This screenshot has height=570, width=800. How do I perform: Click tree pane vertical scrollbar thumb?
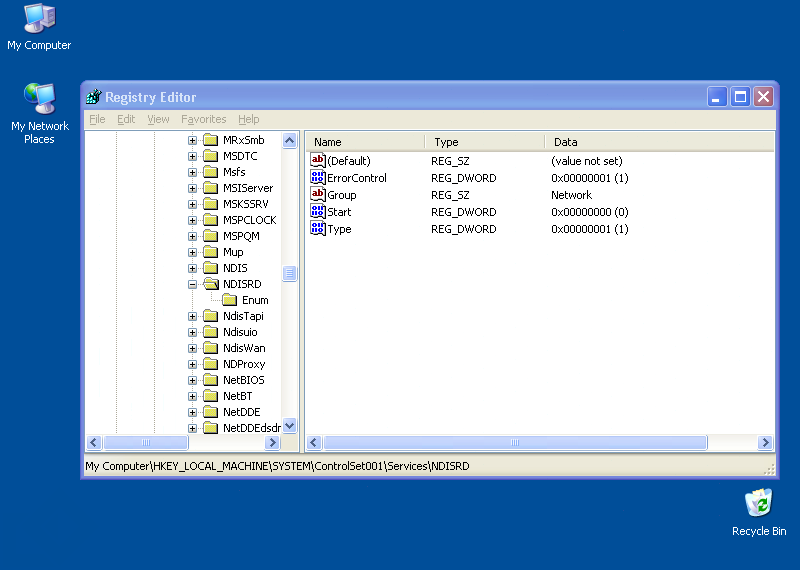pos(289,274)
